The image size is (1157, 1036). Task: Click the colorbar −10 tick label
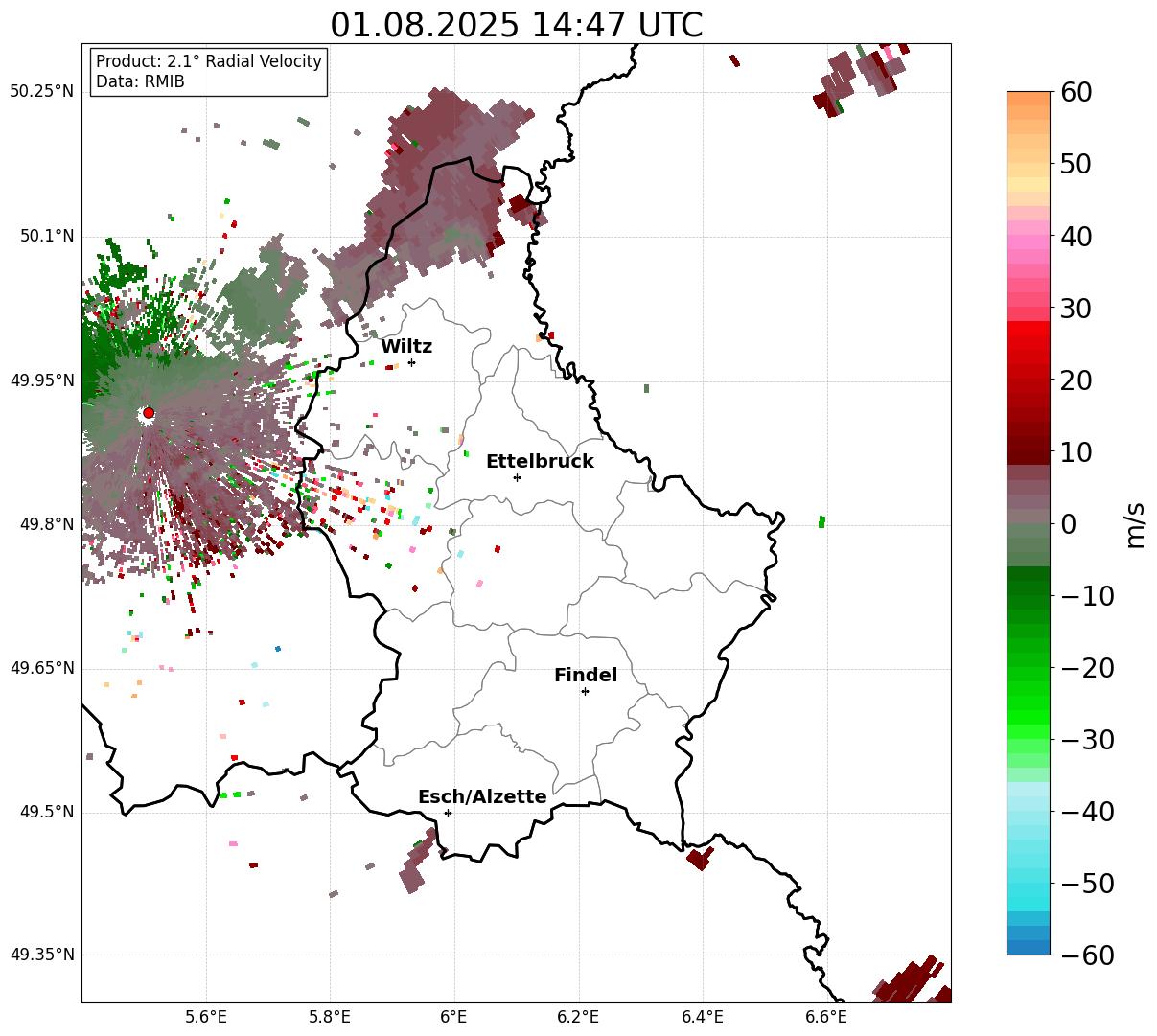click(1086, 596)
